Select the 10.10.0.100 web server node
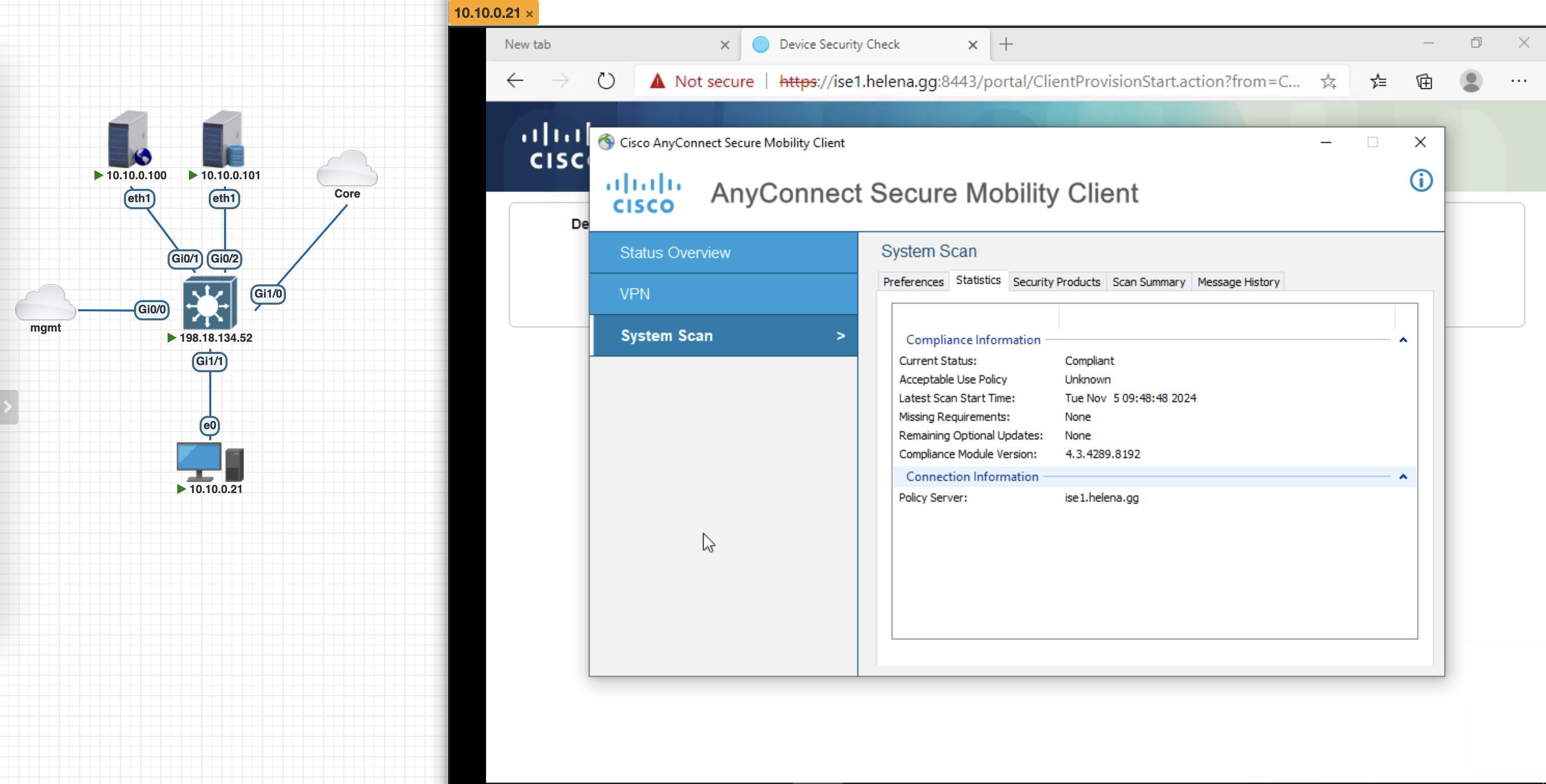 (x=128, y=139)
